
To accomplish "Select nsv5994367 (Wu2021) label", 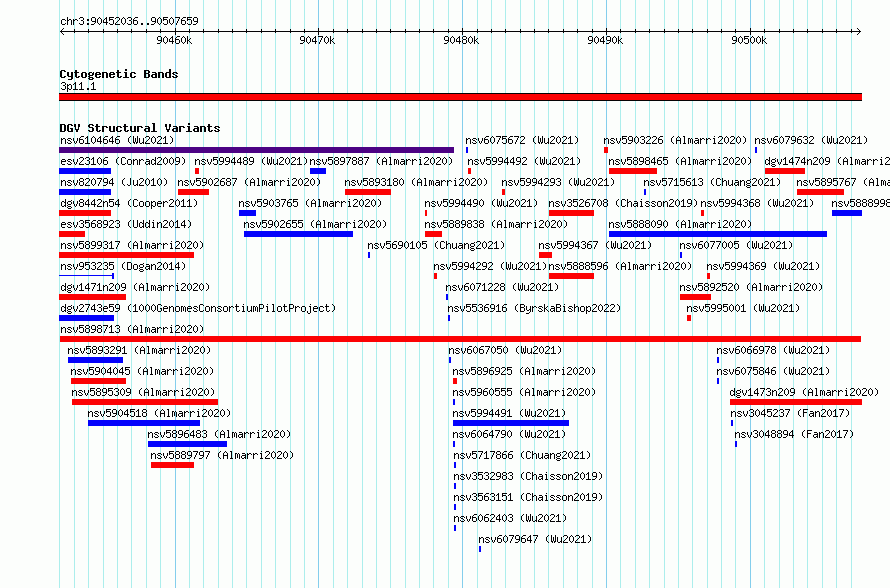I will pyautogui.click(x=595, y=245).
